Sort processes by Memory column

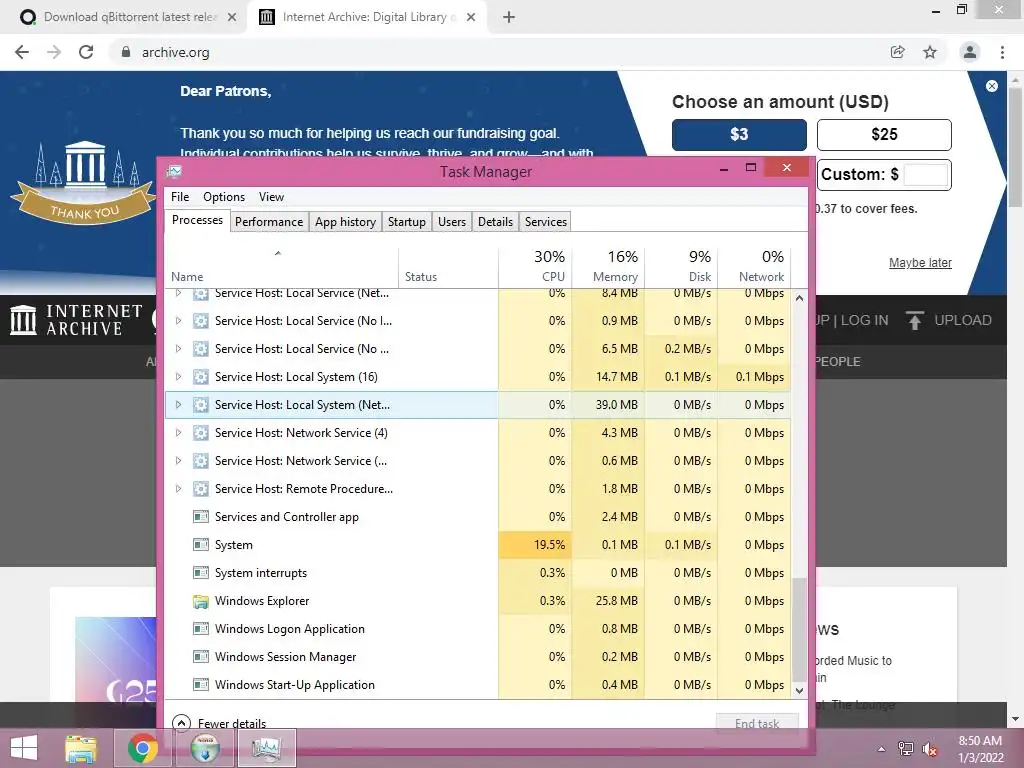(609, 267)
